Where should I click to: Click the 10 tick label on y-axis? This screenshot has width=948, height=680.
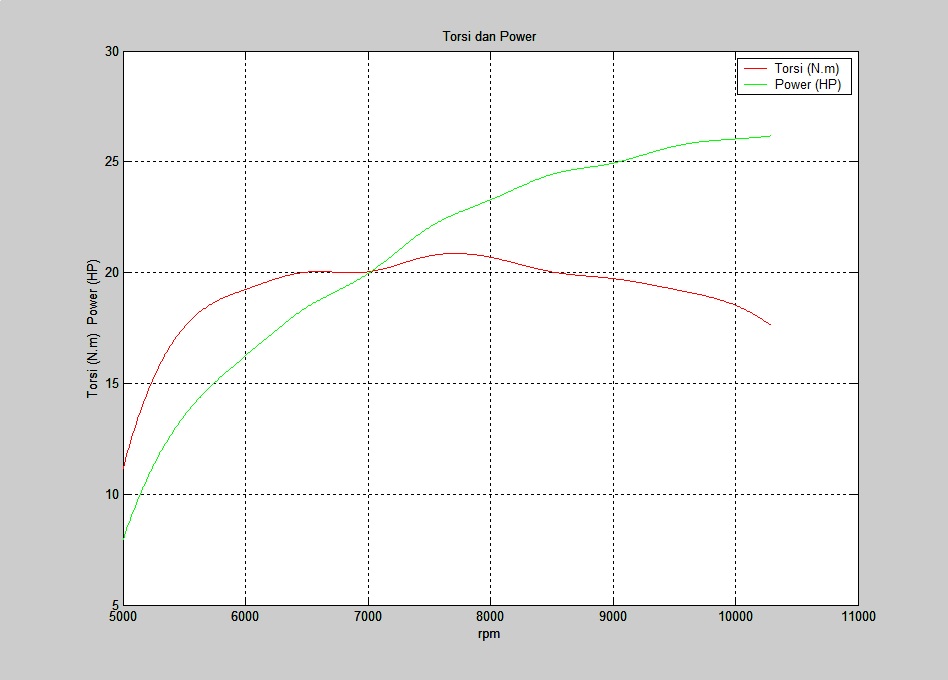112,495
